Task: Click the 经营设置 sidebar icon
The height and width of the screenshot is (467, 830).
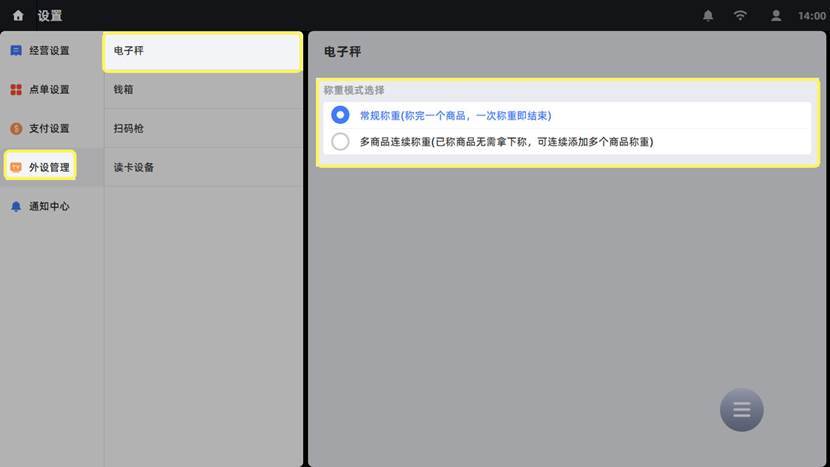Action: 16,50
